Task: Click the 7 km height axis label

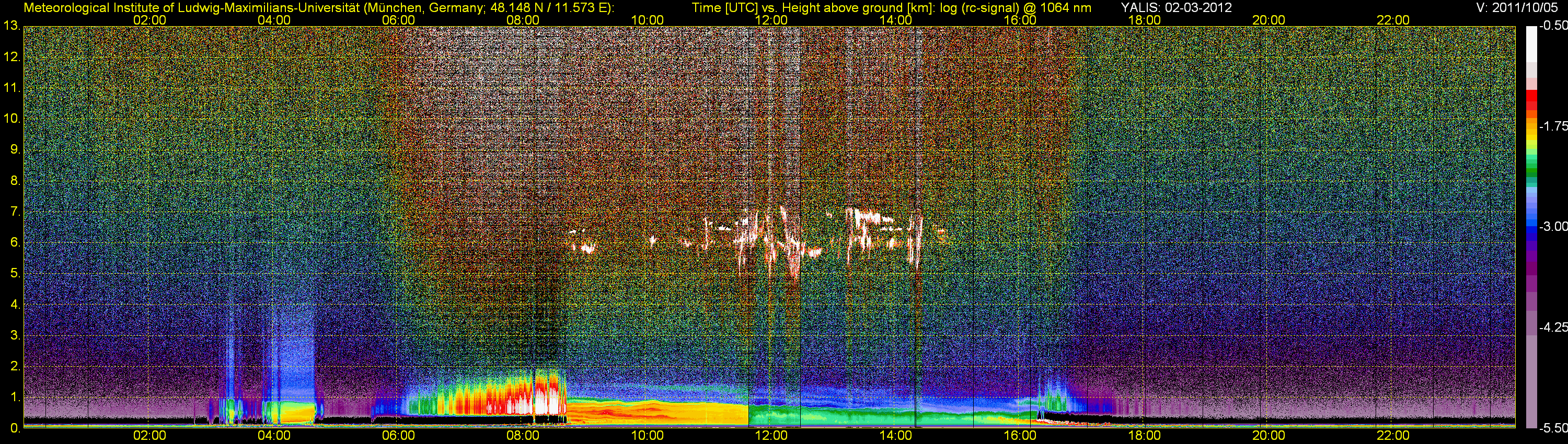Action: coord(15,212)
